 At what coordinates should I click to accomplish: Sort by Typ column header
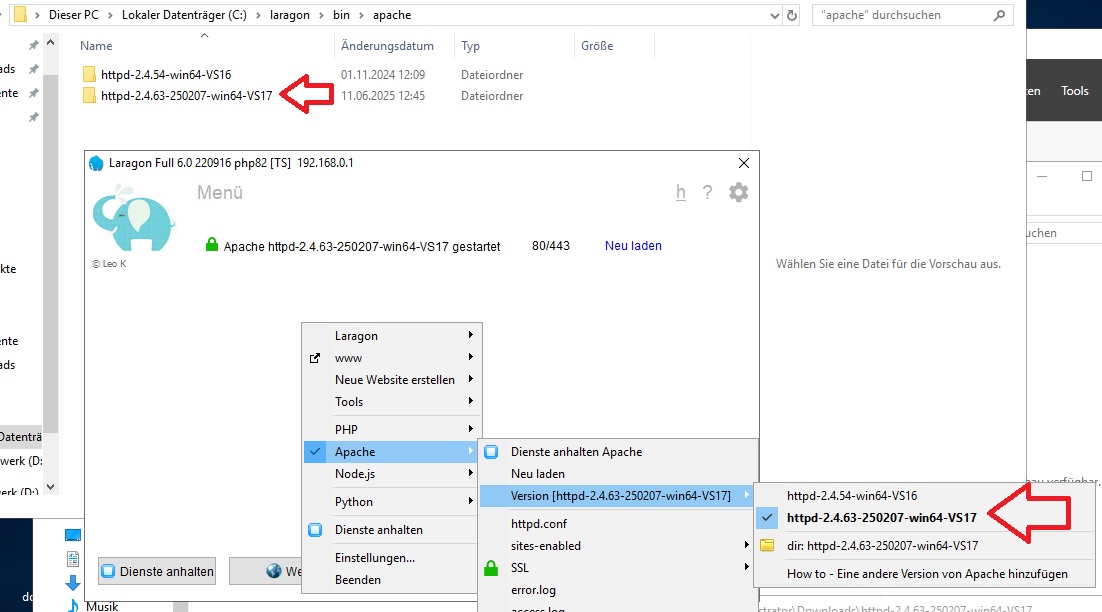point(470,46)
